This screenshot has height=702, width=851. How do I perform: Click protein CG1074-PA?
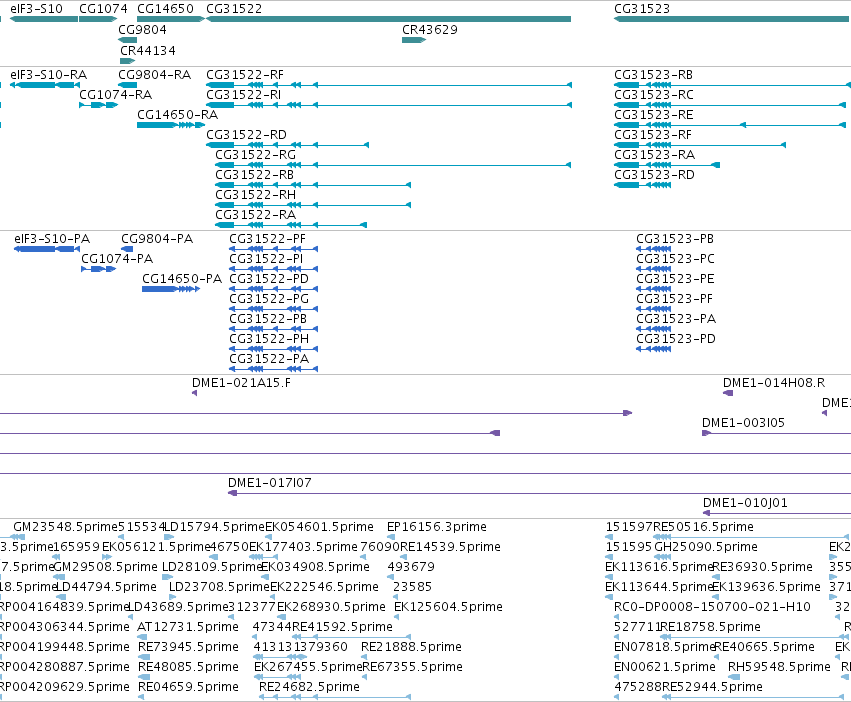coord(98,269)
